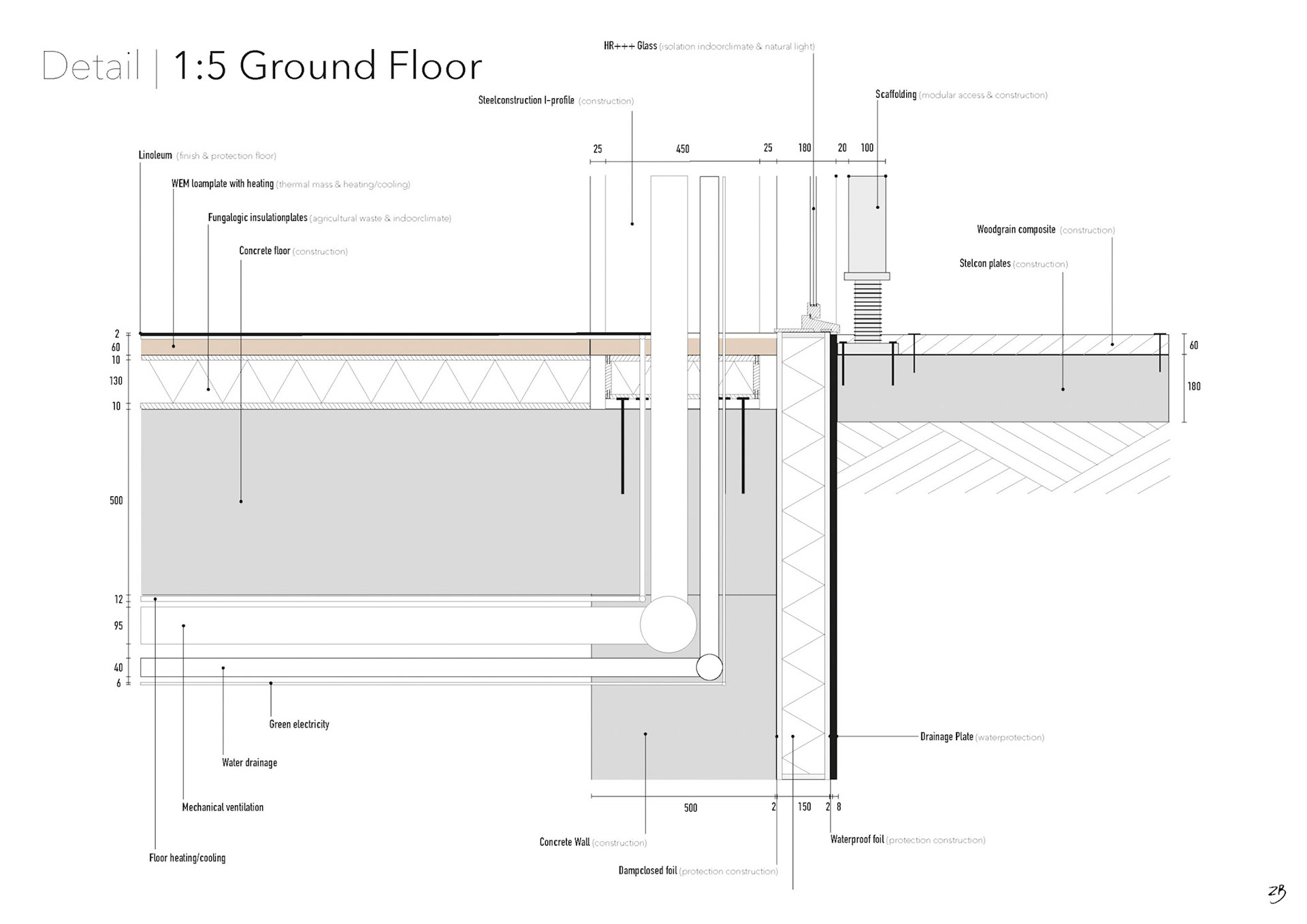Click the 'Drainage Plate' label

[946, 737]
